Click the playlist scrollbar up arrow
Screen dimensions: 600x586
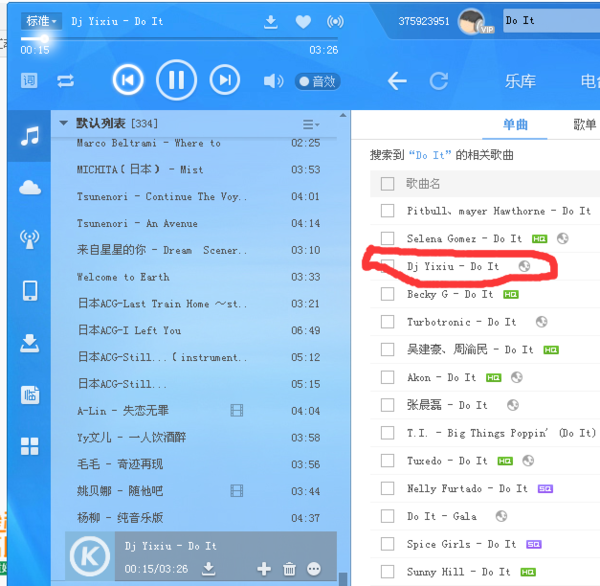coord(343,116)
